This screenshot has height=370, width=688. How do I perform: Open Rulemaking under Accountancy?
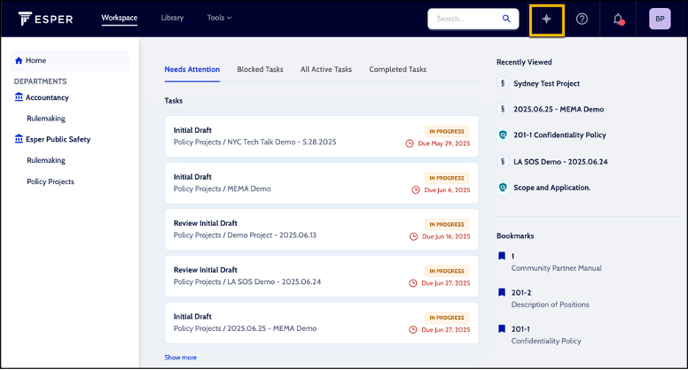click(46, 119)
